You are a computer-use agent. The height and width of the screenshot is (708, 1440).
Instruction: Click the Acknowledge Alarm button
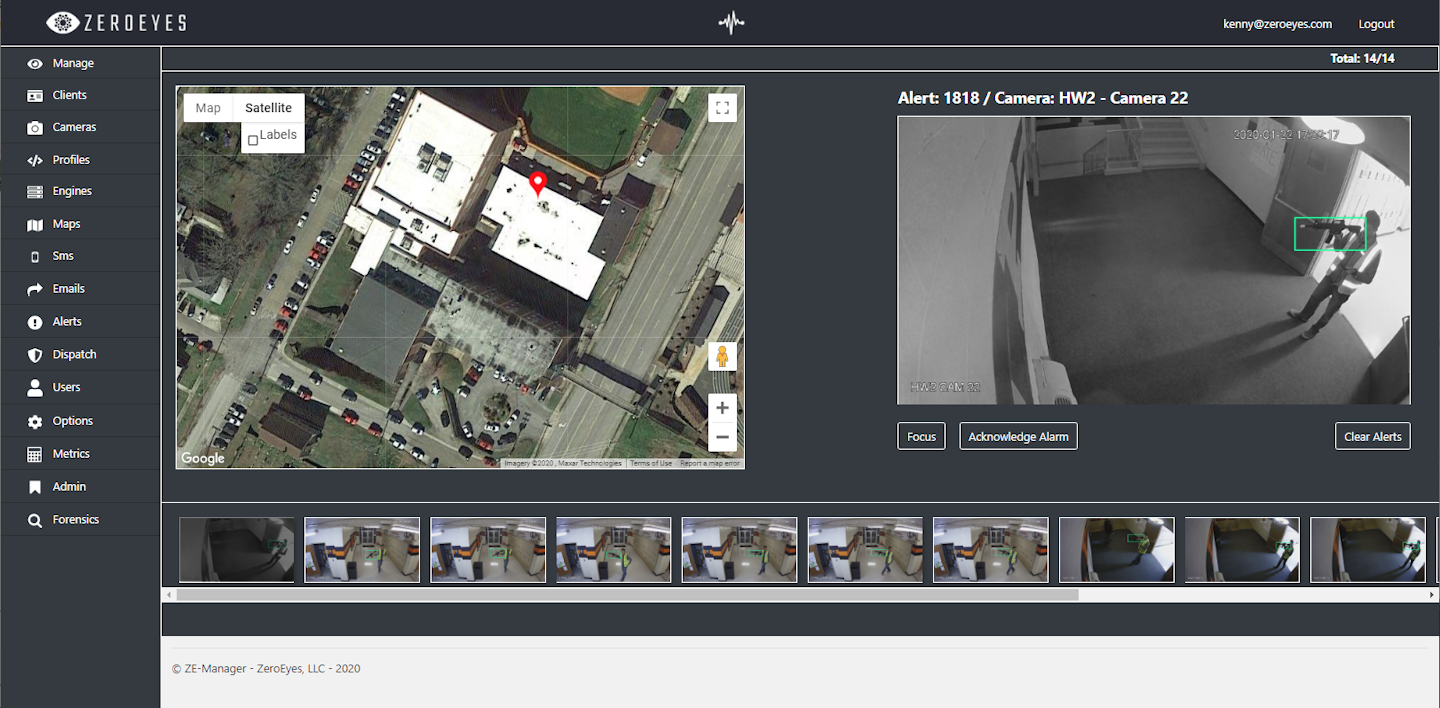1018,436
